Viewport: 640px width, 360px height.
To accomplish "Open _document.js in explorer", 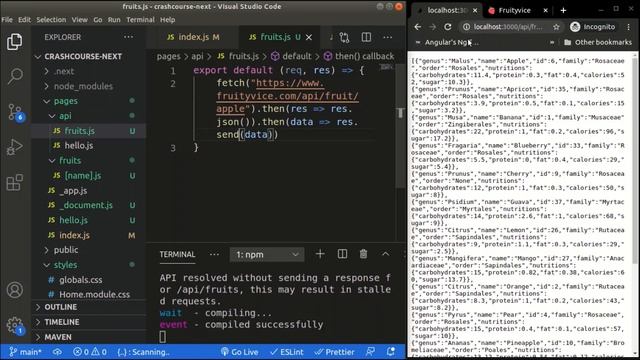I will click(x=89, y=205).
